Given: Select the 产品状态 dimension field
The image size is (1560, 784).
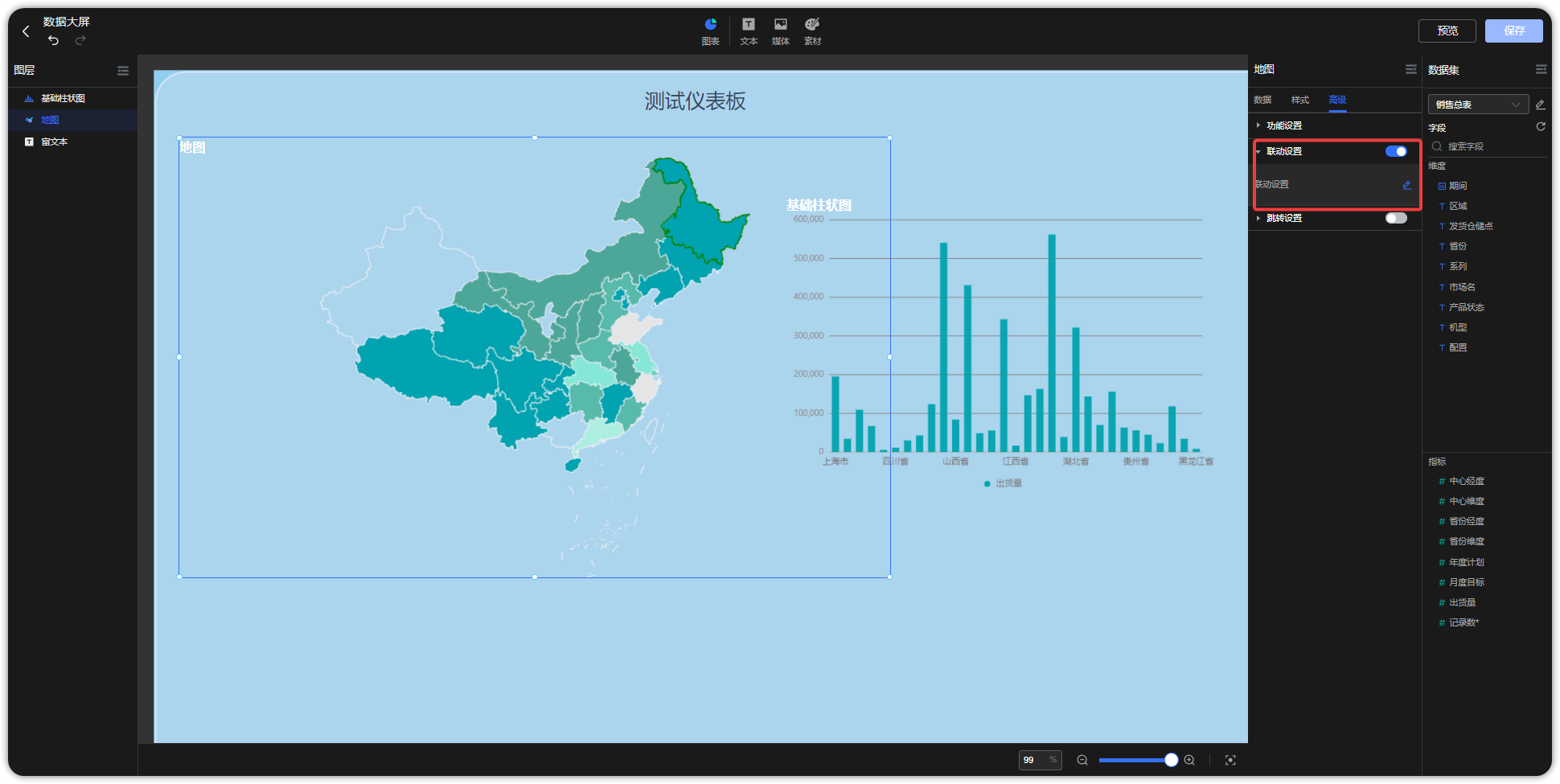Looking at the screenshot, I should pos(1467,307).
